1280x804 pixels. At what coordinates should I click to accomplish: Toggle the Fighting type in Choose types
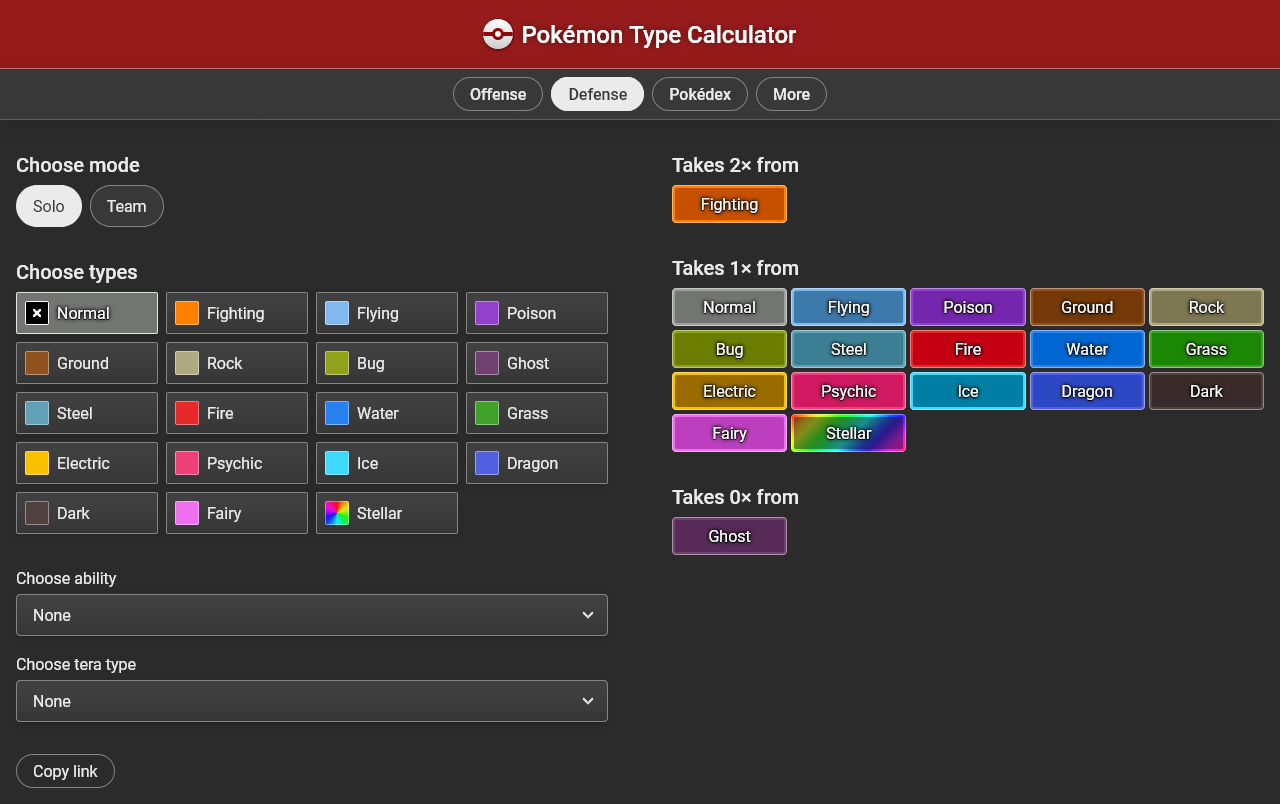click(237, 313)
